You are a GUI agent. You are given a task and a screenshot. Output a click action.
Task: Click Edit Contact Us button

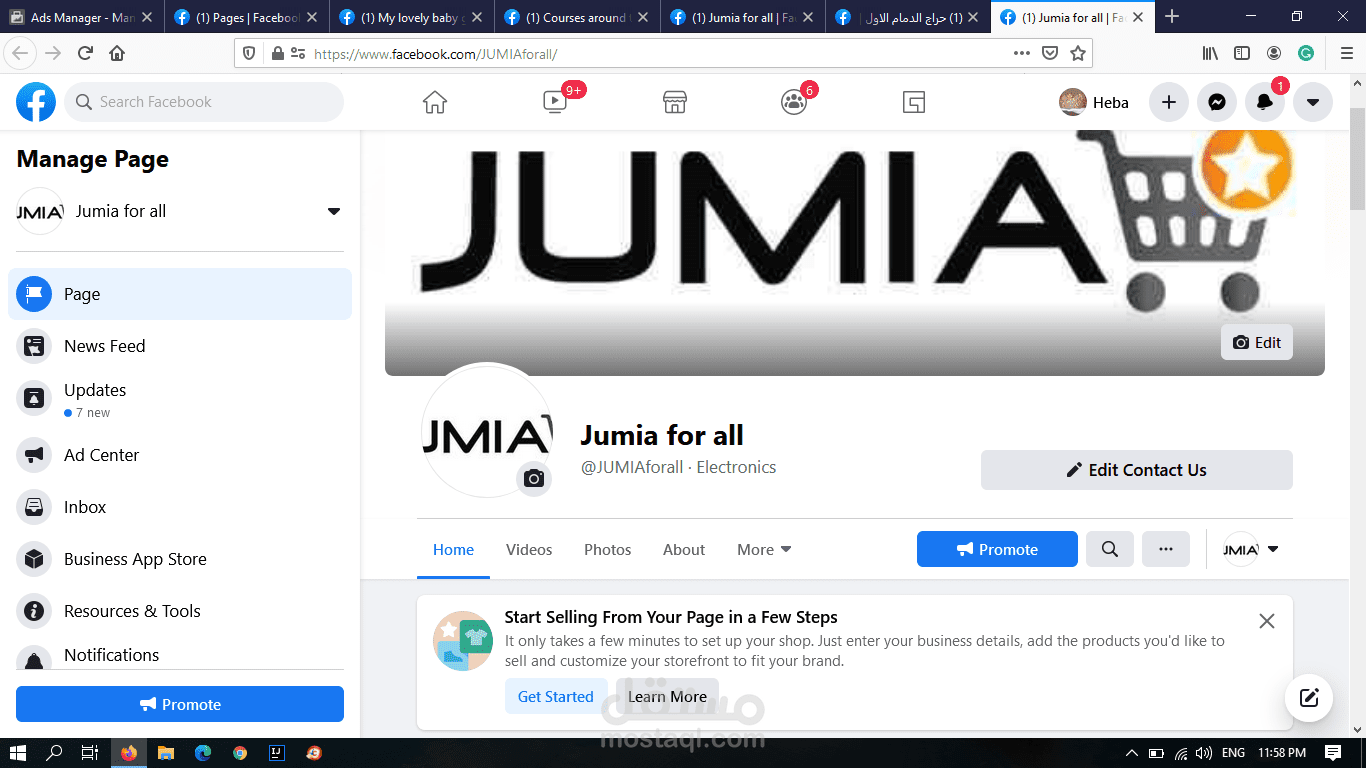coord(1136,470)
